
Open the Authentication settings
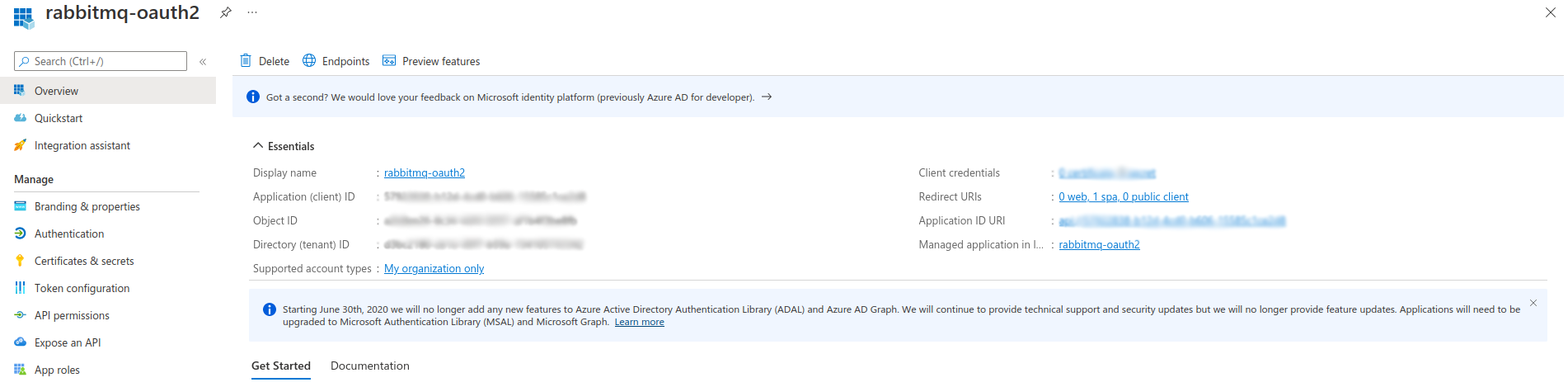pos(69,234)
